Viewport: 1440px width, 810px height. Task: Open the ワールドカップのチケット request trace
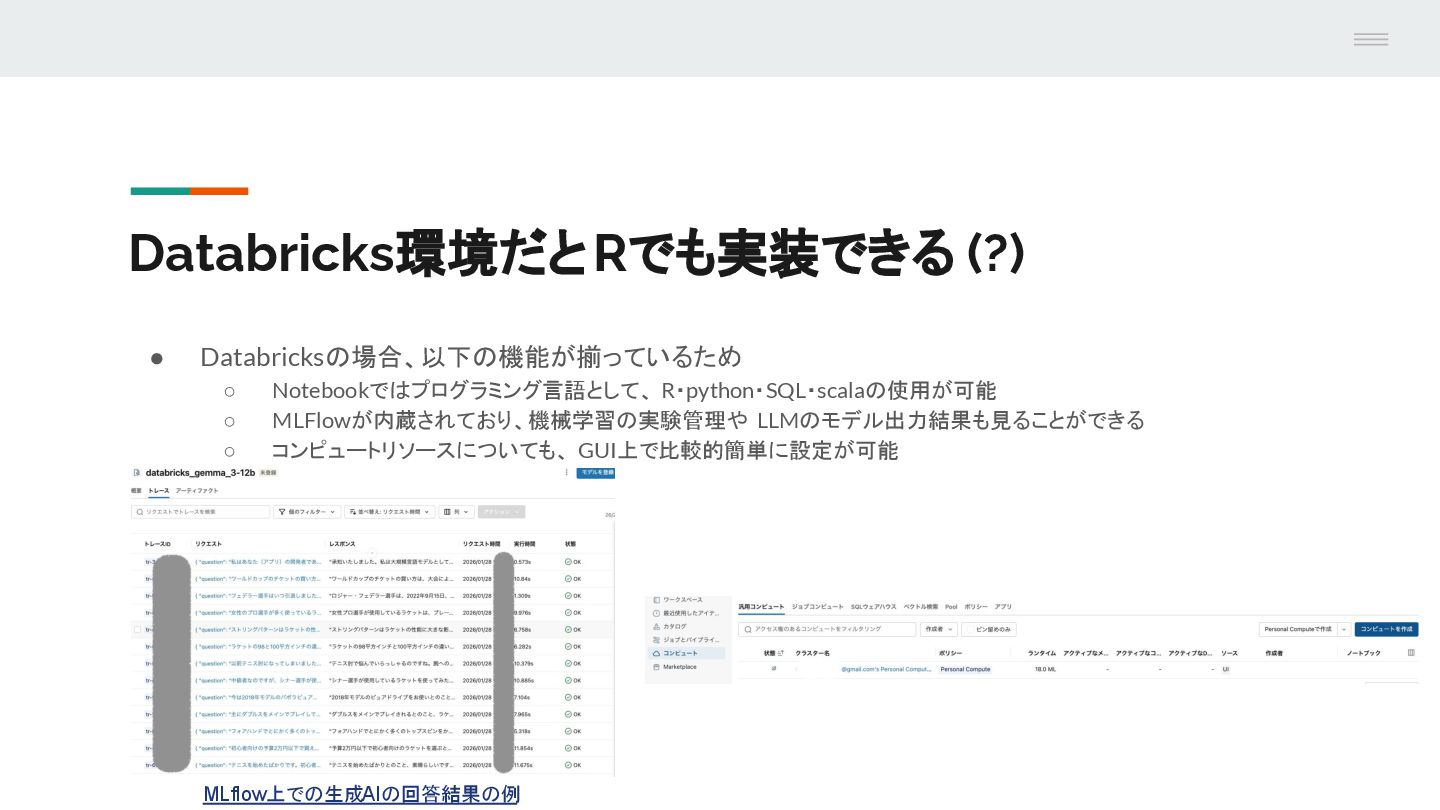[x=258, y=579]
